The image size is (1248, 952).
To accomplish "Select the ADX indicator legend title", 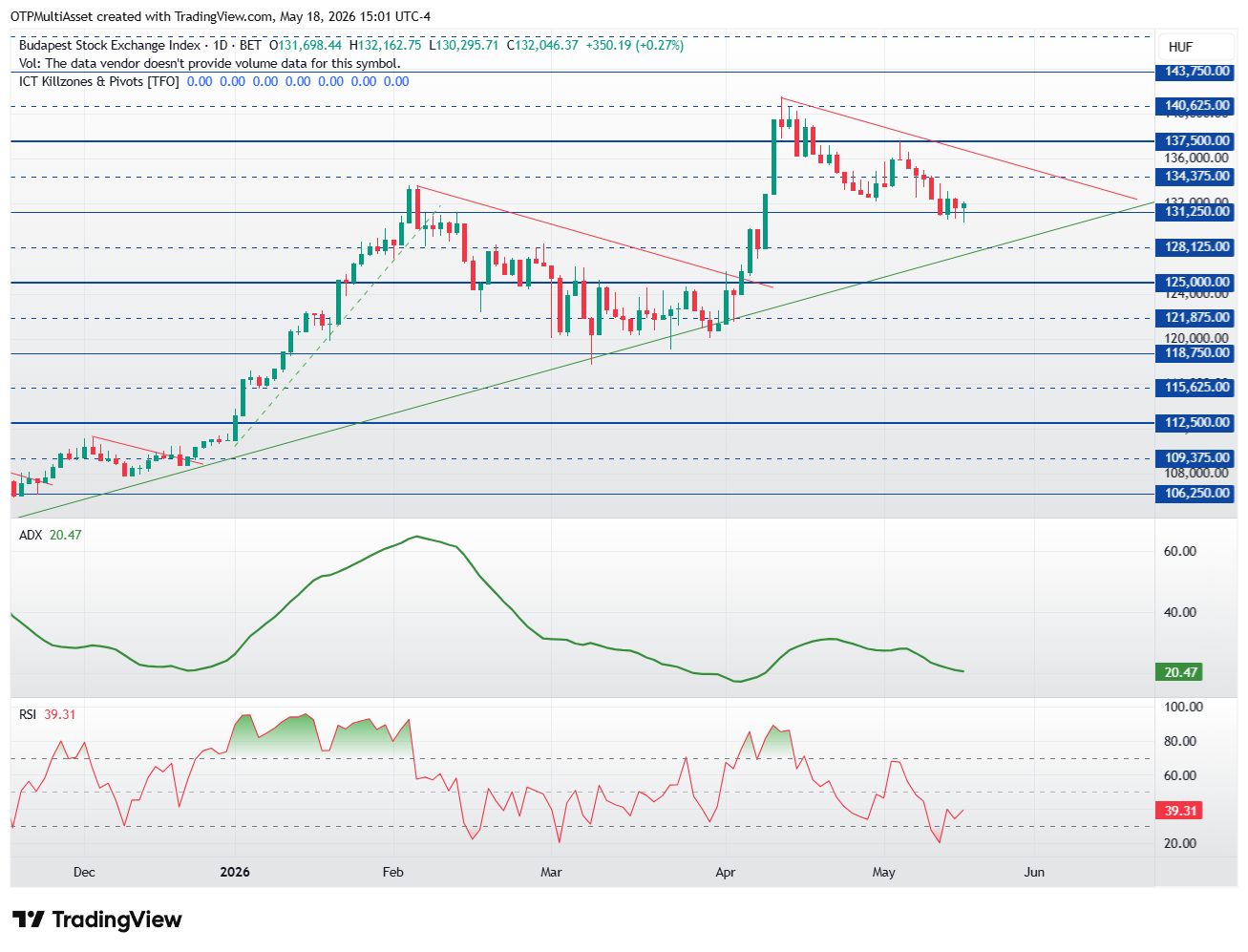I will click(31, 535).
